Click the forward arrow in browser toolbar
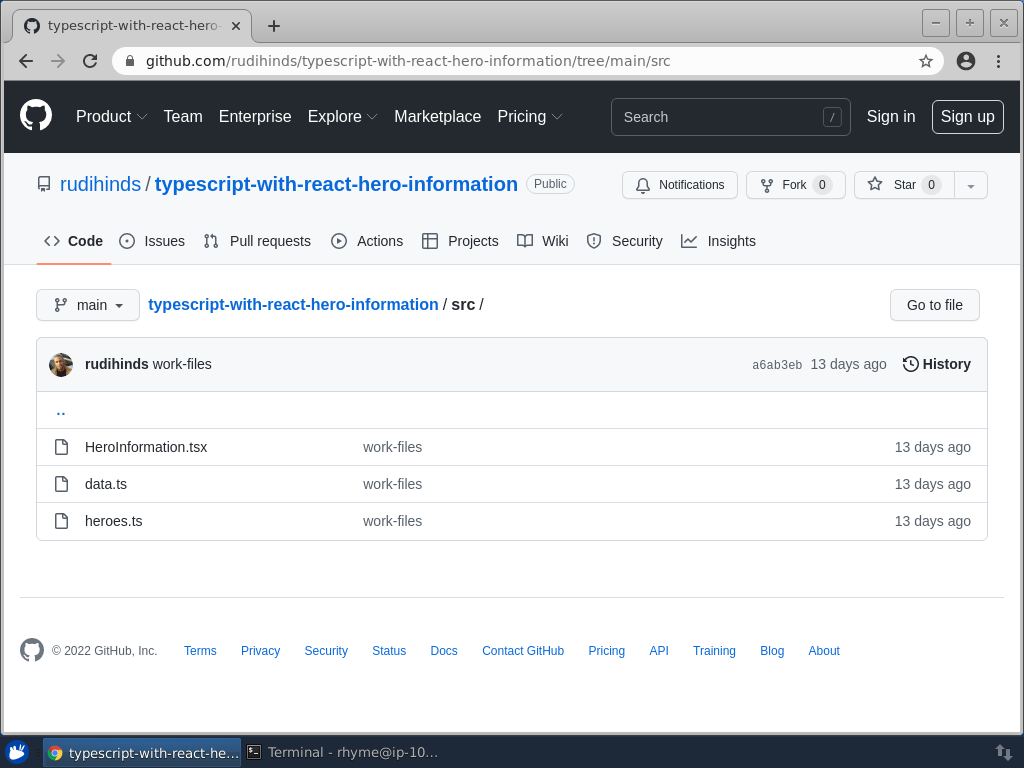 tap(58, 61)
